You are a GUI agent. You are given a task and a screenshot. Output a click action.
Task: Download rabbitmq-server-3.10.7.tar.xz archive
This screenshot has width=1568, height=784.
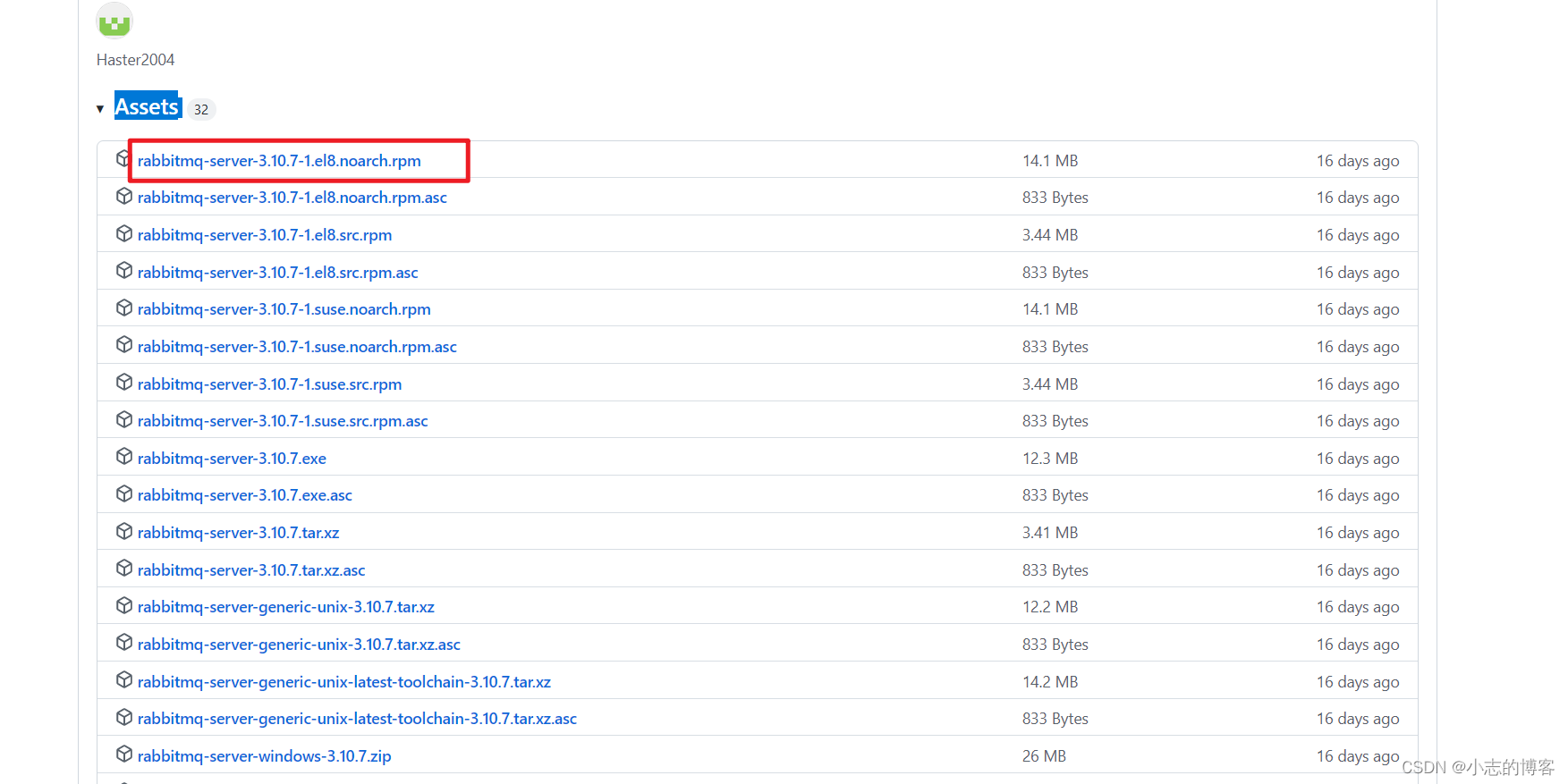pyautogui.click(x=239, y=533)
